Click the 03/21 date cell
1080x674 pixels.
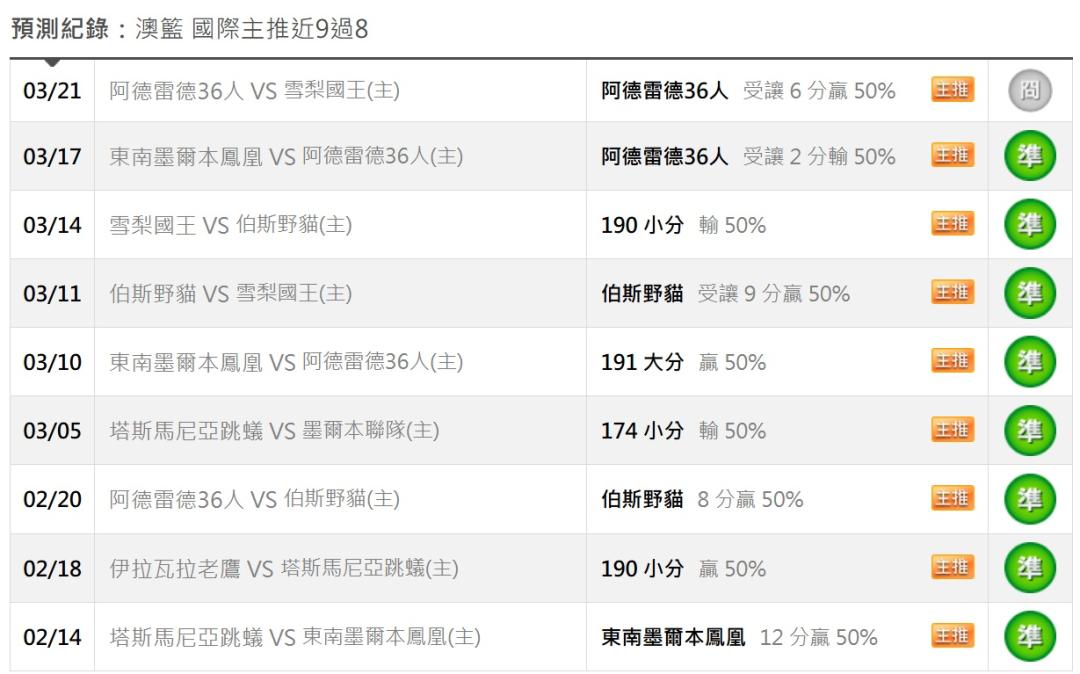click(x=52, y=91)
